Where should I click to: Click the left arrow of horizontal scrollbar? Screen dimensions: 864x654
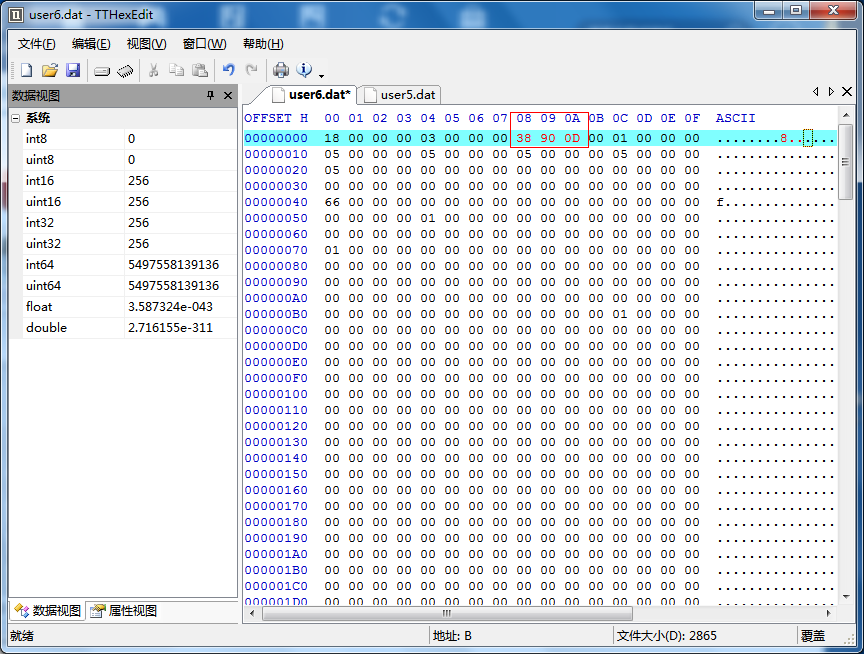tap(252, 613)
